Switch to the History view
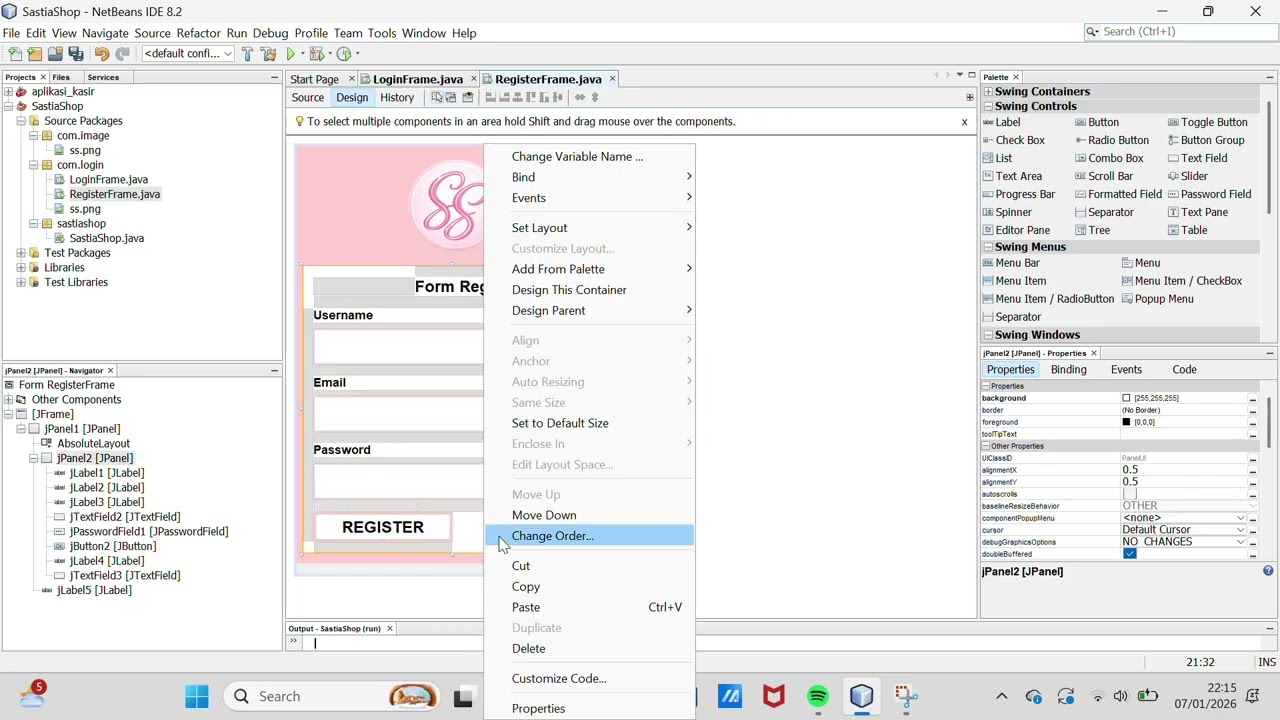Image resolution: width=1280 pixels, height=720 pixels. pyautogui.click(x=397, y=97)
